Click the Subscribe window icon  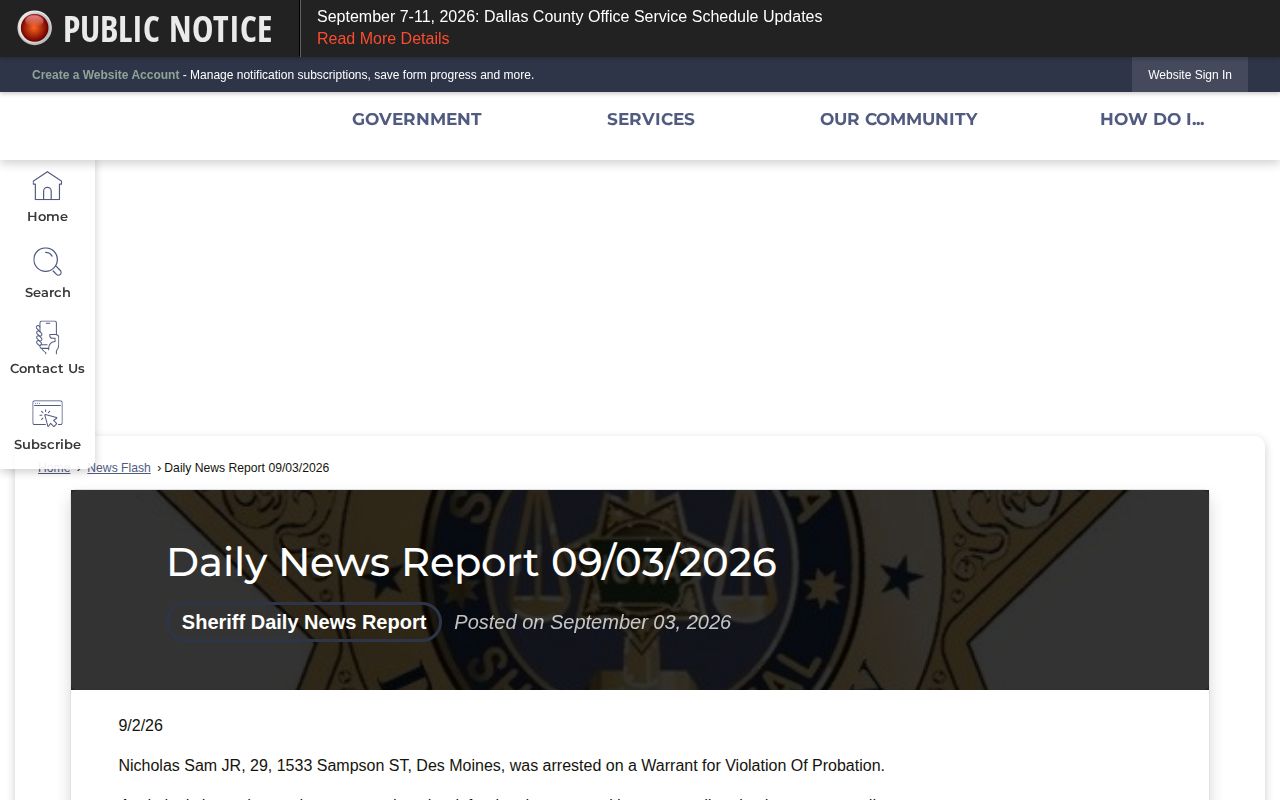point(47,414)
